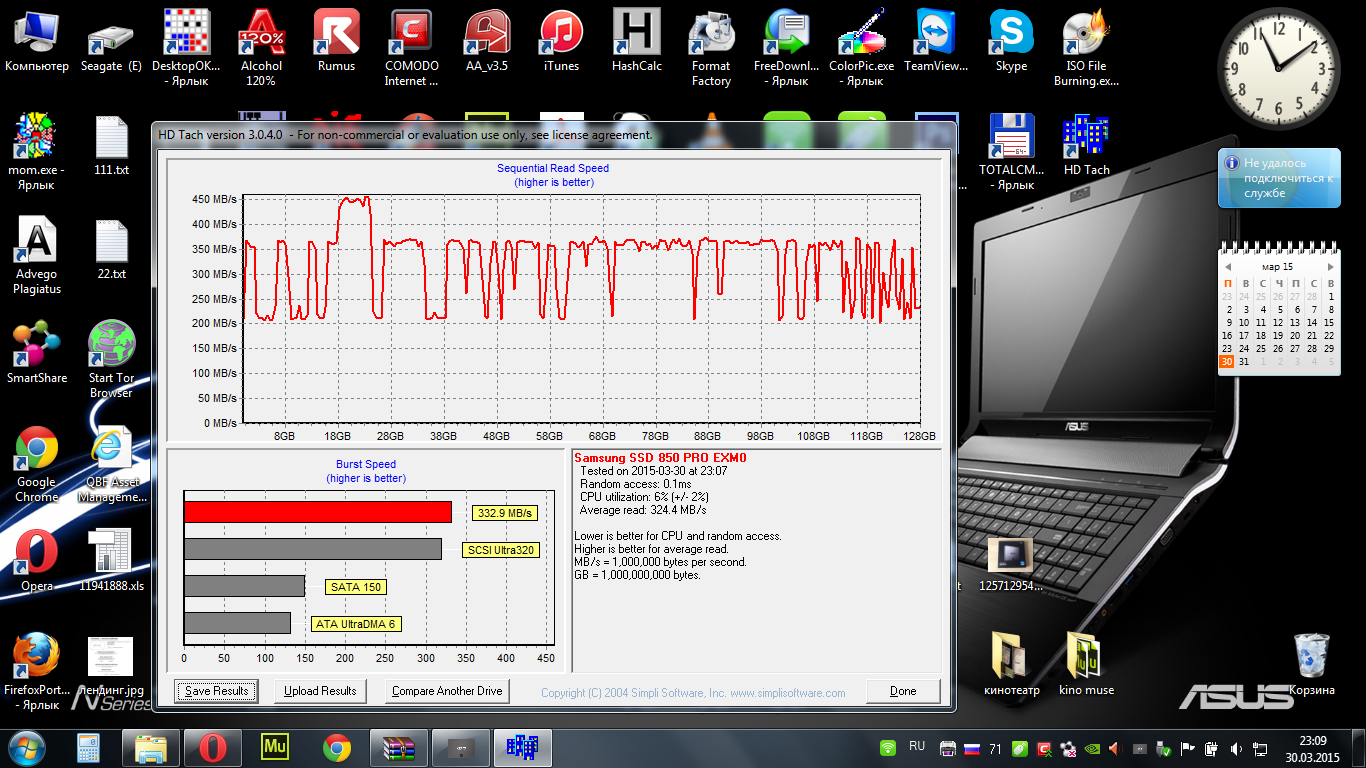Click the Done button in HD Tach
1366x768 pixels.
(x=903, y=691)
